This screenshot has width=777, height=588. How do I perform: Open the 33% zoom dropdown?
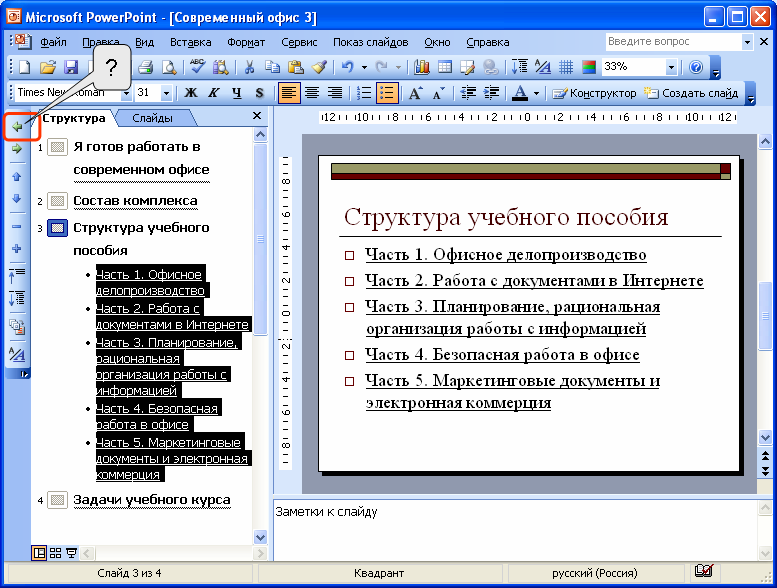tap(671, 67)
